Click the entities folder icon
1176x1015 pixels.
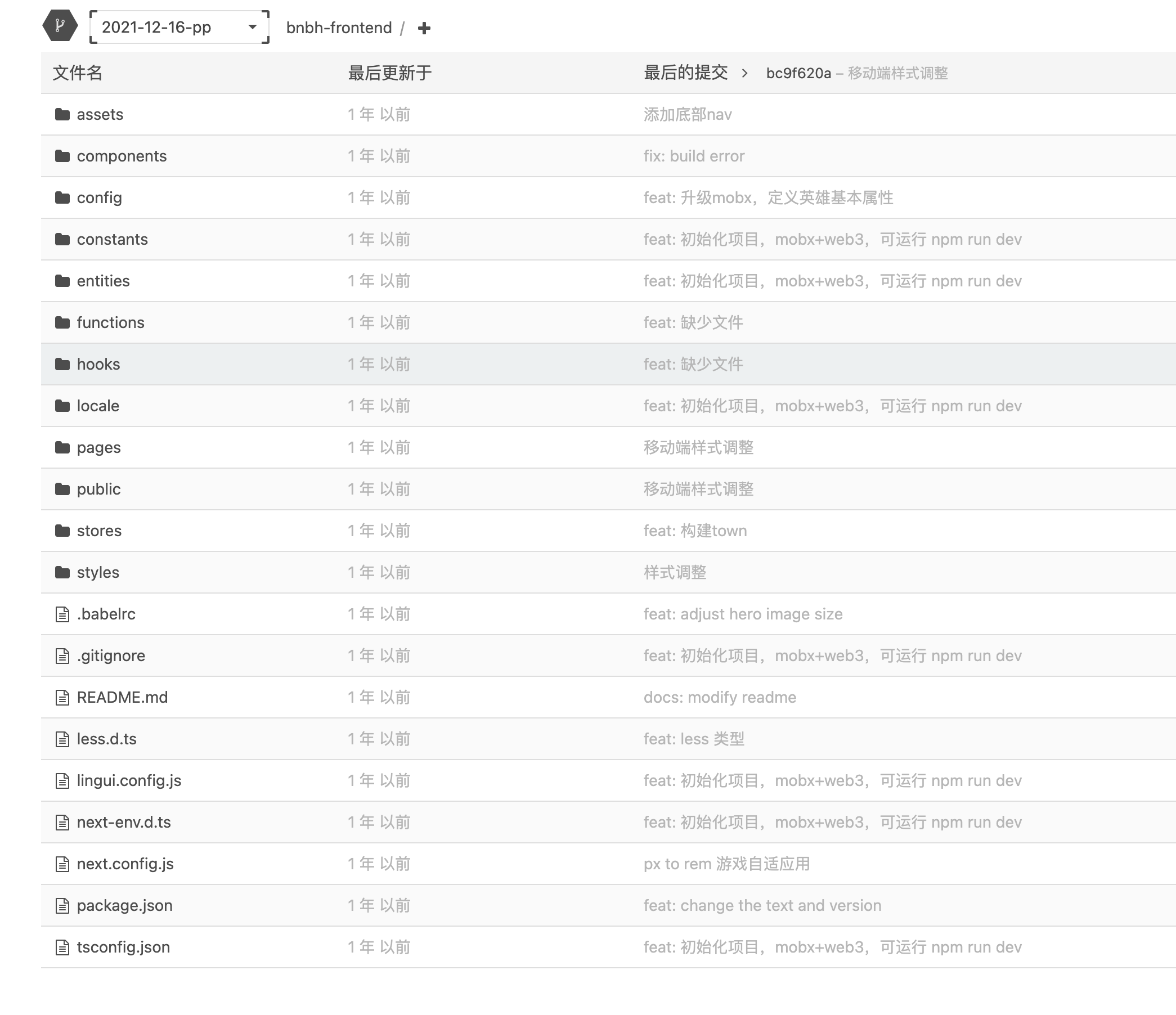[x=62, y=281]
